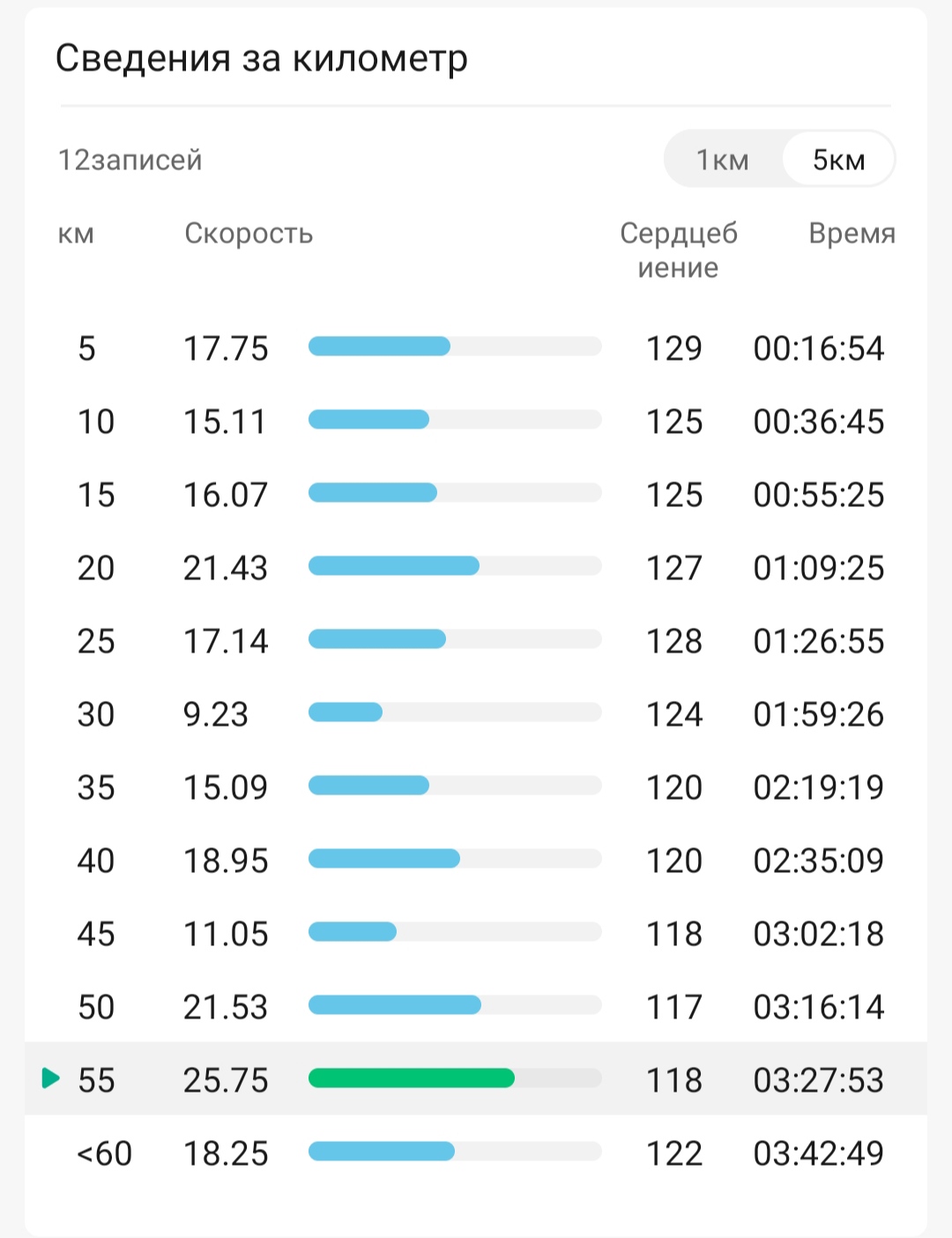Switch to the 1км split view
The image size is (952, 1238).
(723, 160)
